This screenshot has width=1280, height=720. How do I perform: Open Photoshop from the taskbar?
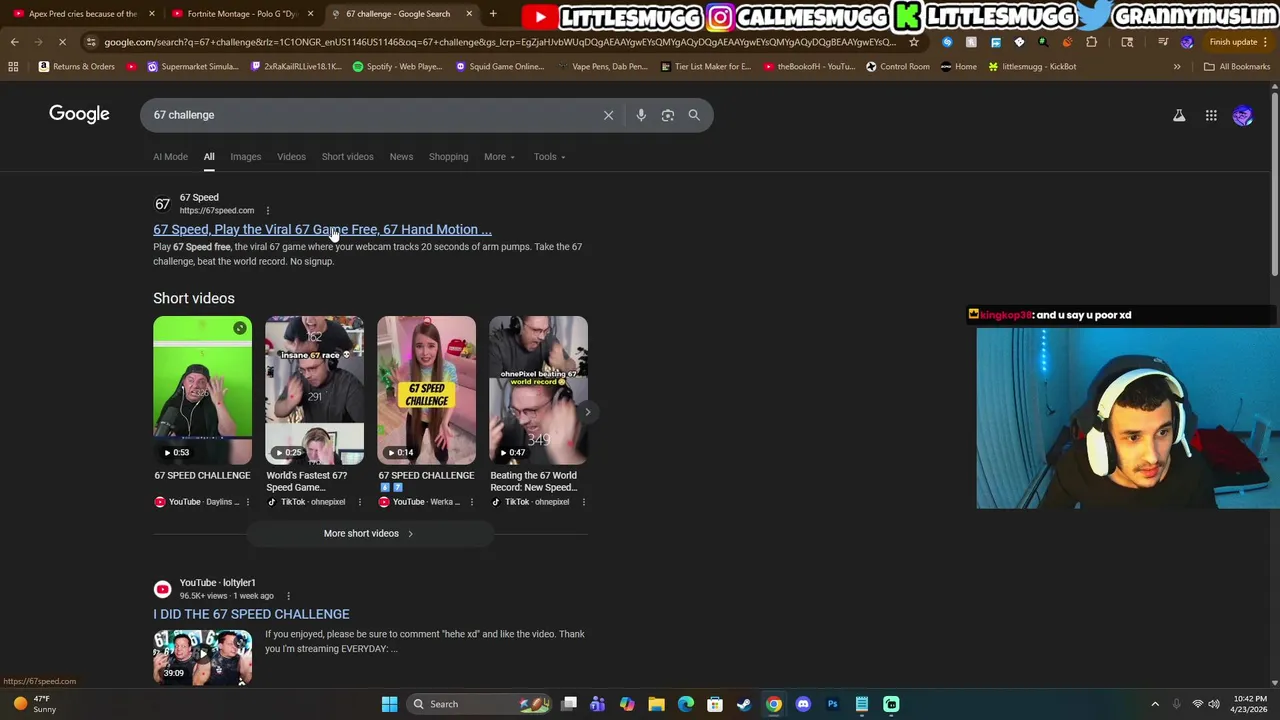coord(832,704)
